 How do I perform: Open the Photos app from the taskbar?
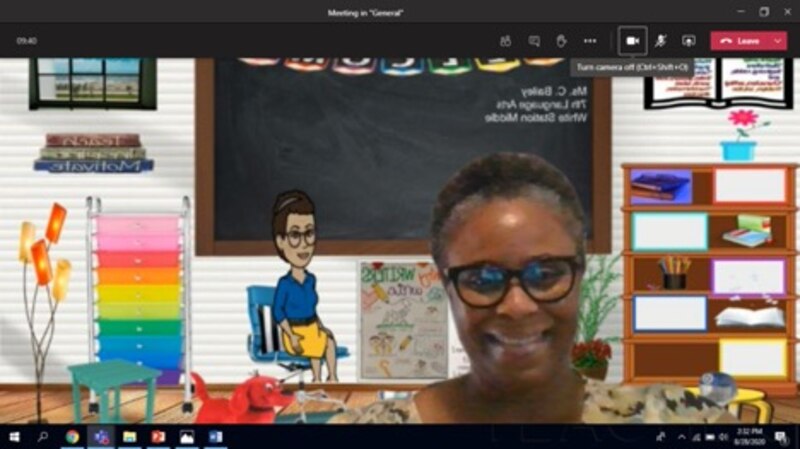186,437
